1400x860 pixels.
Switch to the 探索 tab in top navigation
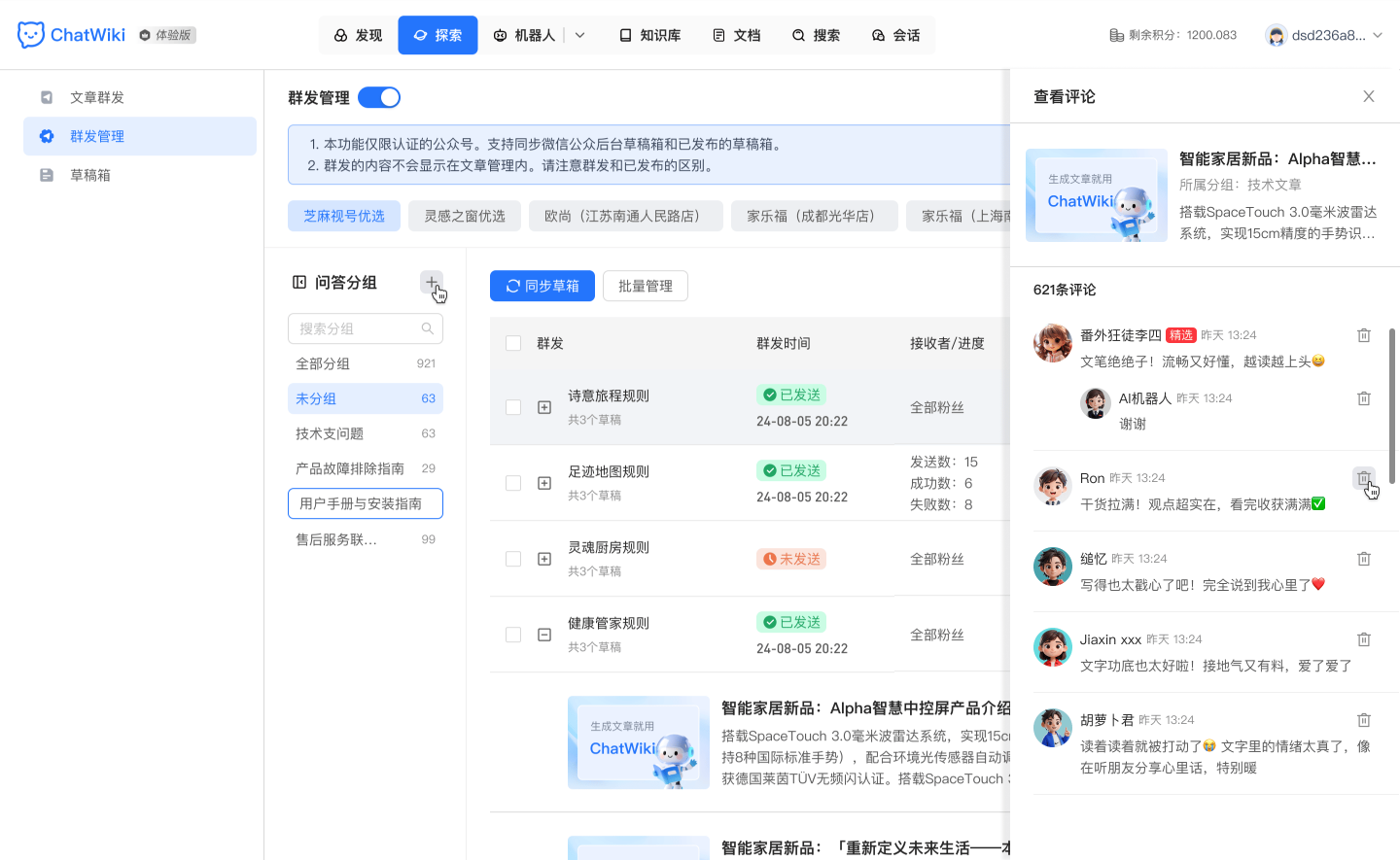437,34
